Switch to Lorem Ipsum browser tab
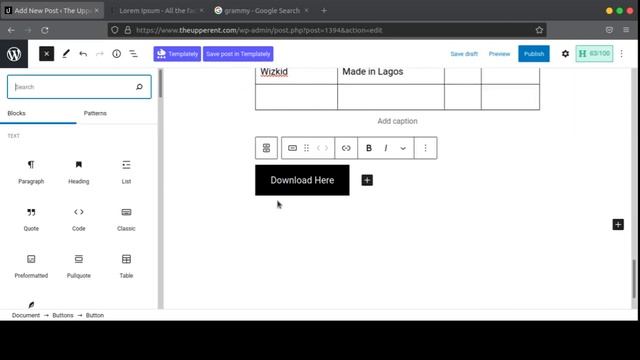This screenshot has width=640, height=360. click(157, 11)
